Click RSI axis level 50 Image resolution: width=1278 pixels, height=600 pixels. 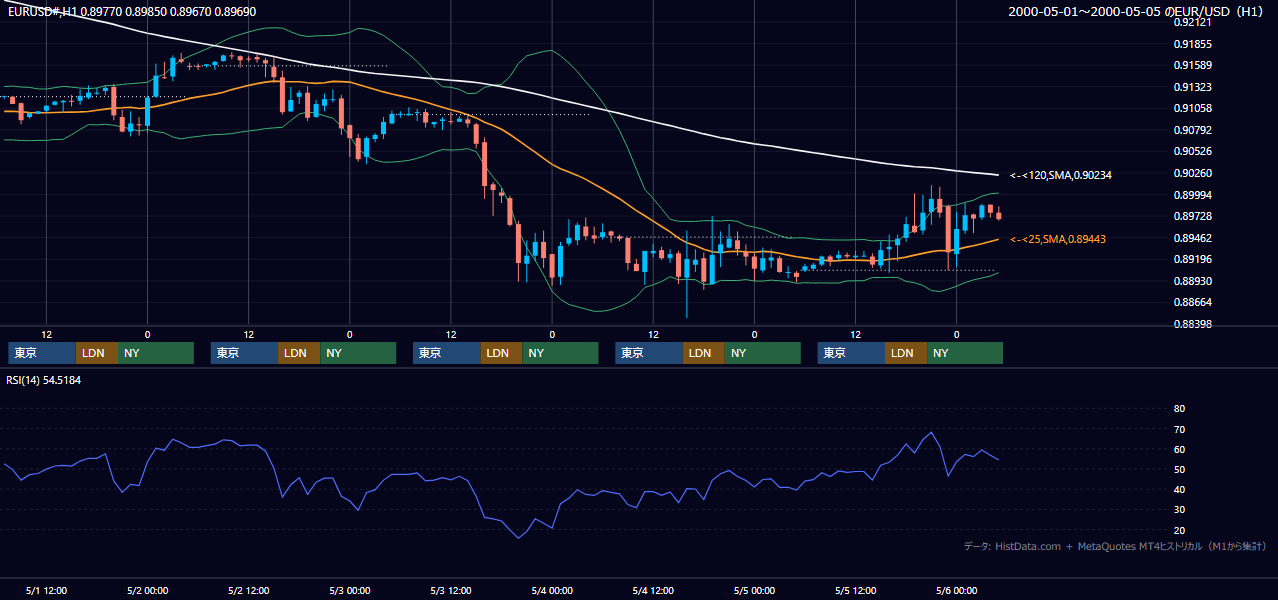coord(1179,469)
